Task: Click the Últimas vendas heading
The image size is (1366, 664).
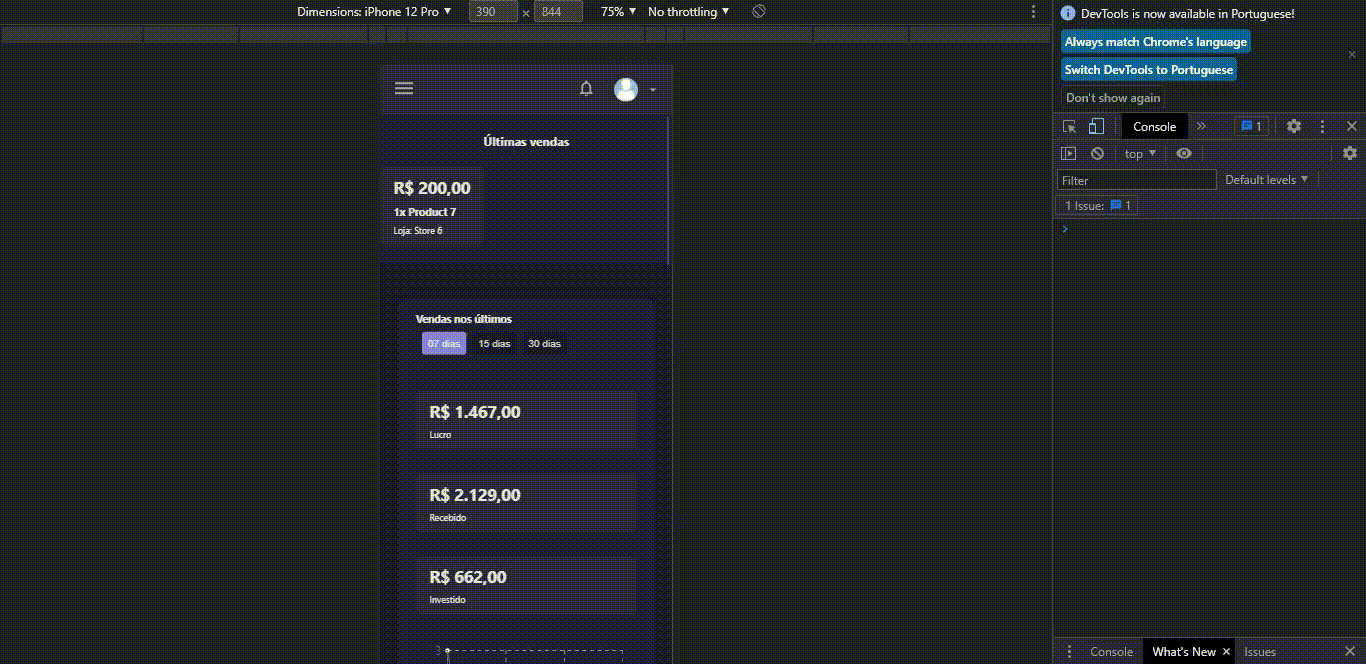Action: tap(526, 142)
